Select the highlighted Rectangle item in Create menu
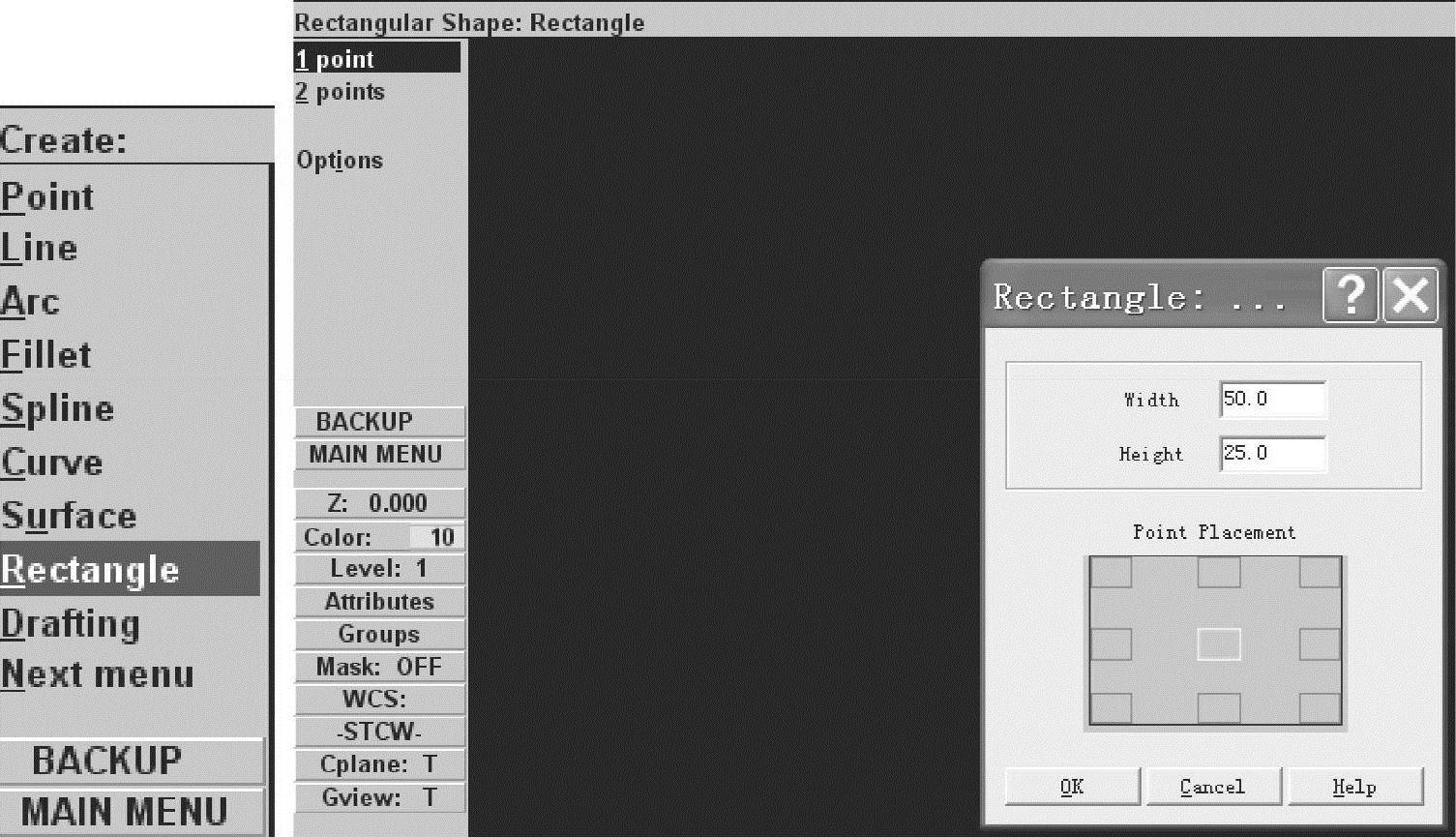 (x=131, y=569)
